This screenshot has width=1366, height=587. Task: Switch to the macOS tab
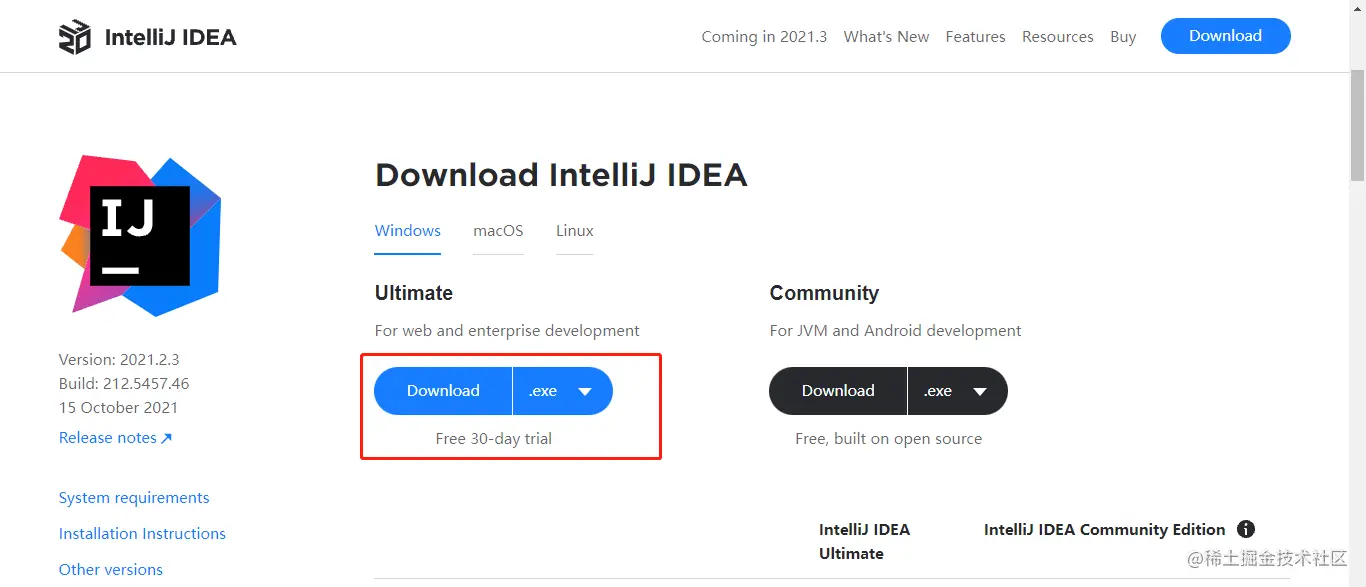point(498,231)
